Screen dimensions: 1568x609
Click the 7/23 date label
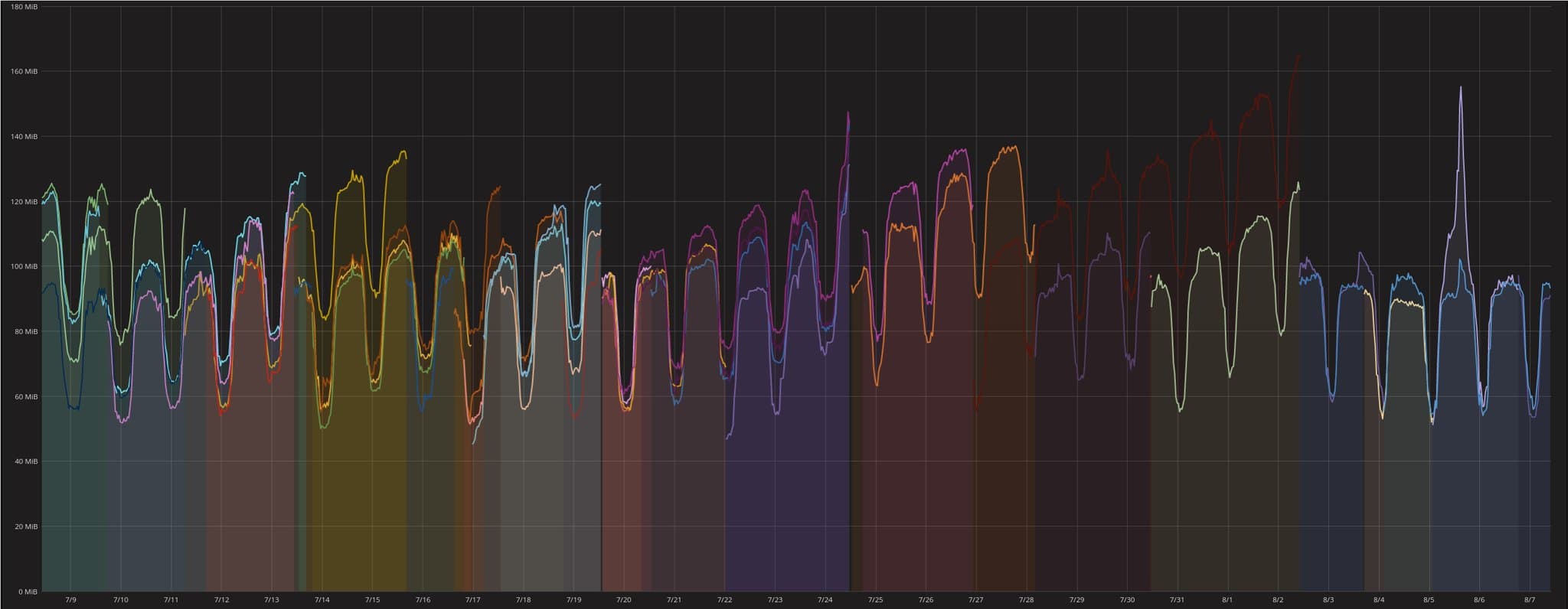click(x=775, y=600)
